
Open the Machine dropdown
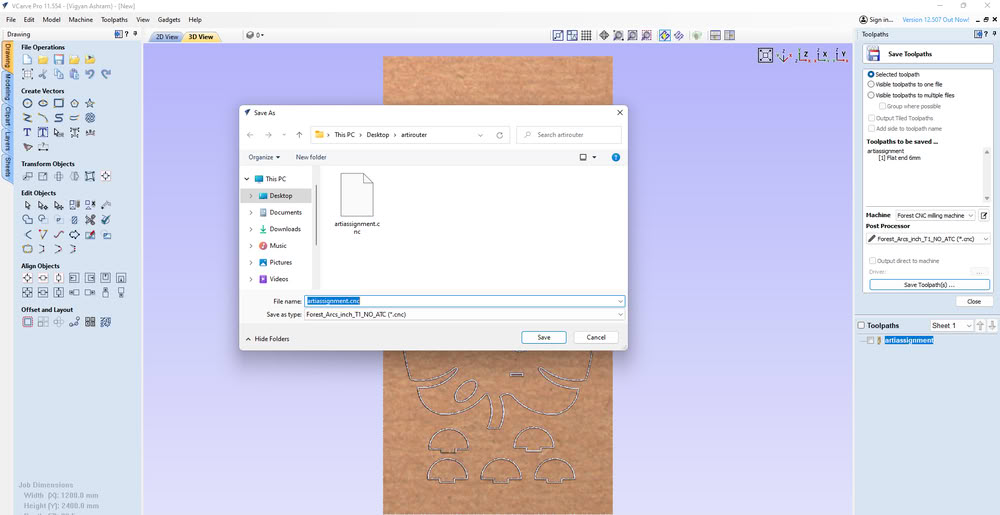coord(935,215)
